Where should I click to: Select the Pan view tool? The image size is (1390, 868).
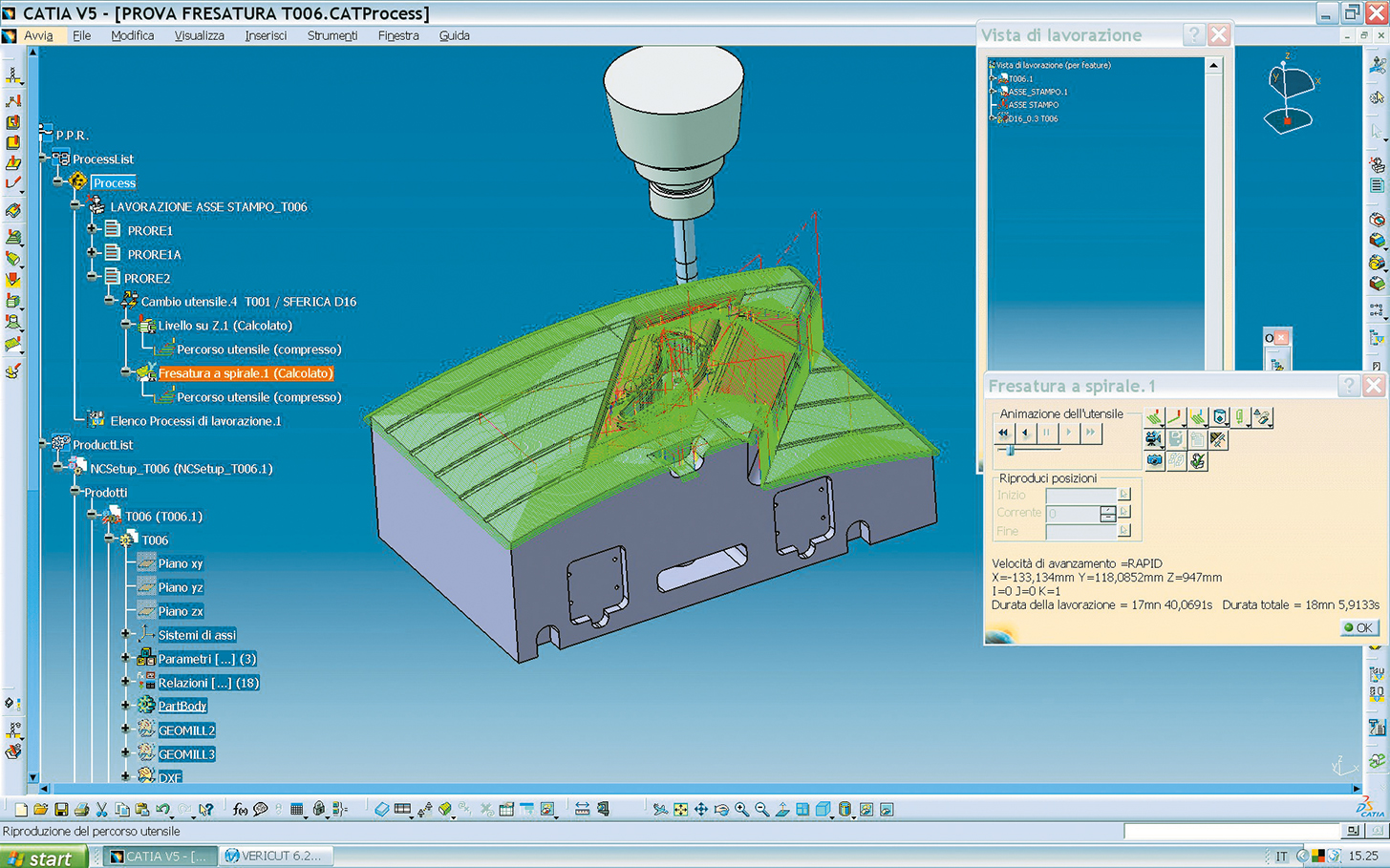pyautogui.click(x=701, y=810)
